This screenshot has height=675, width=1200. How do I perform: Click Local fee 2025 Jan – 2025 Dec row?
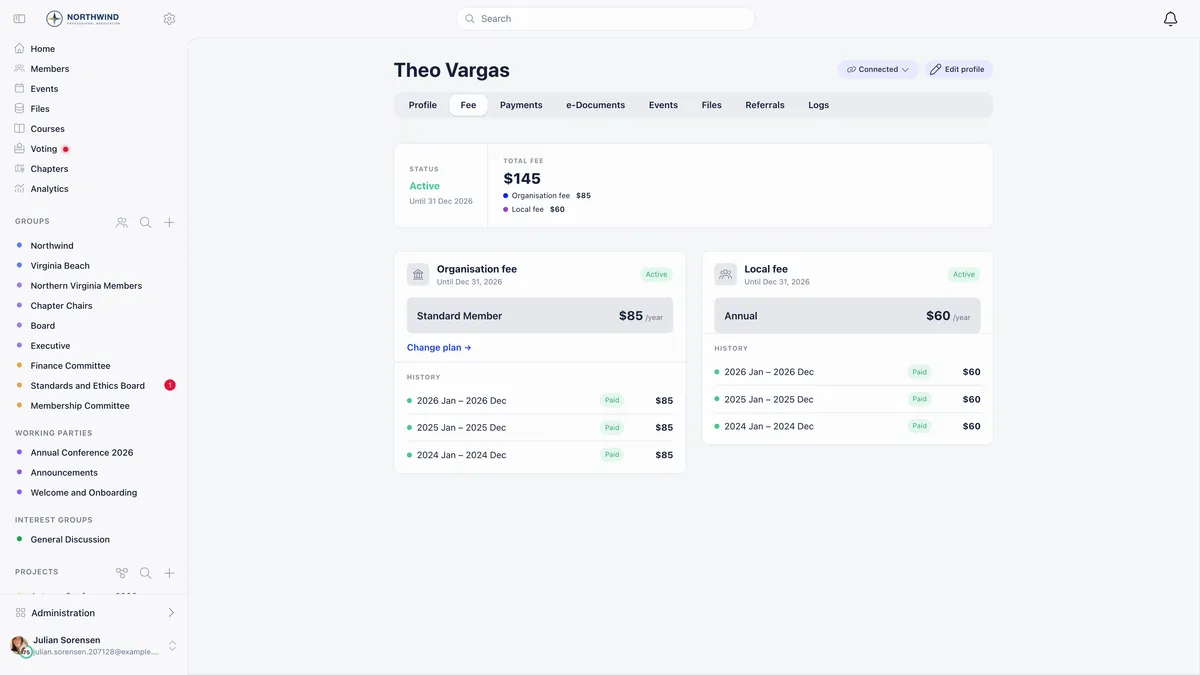point(848,399)
